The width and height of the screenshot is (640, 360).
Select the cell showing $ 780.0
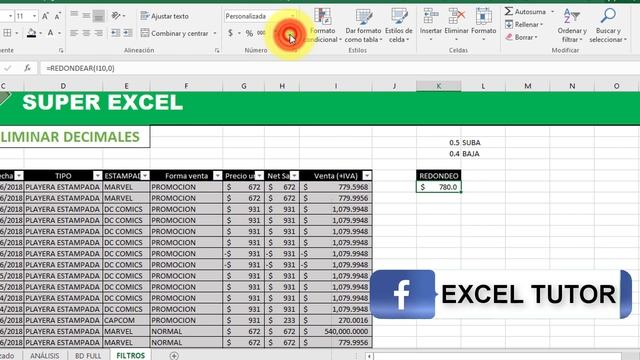tap(439, 187)
